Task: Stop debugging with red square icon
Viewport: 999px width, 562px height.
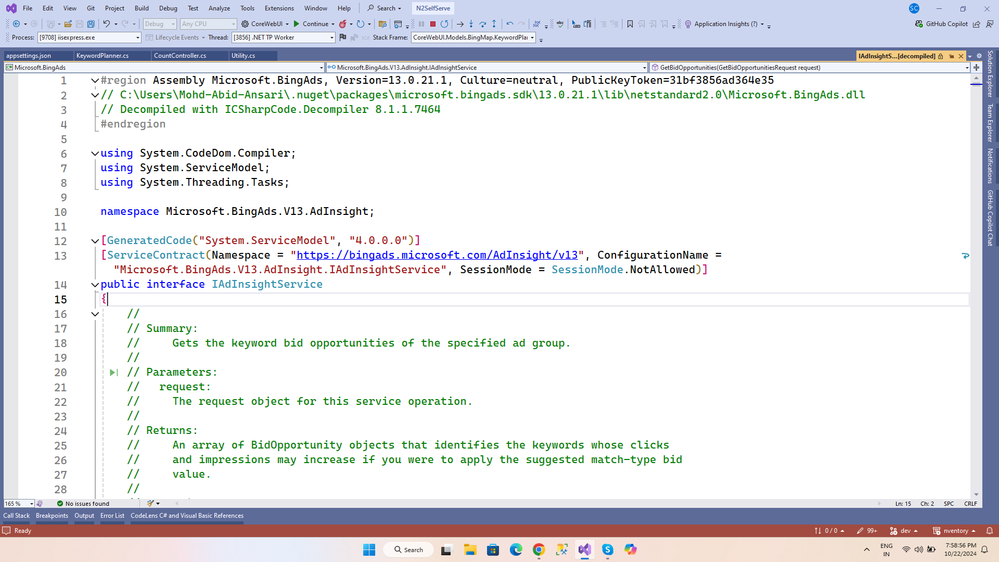Action: click(x=433, y=24)
